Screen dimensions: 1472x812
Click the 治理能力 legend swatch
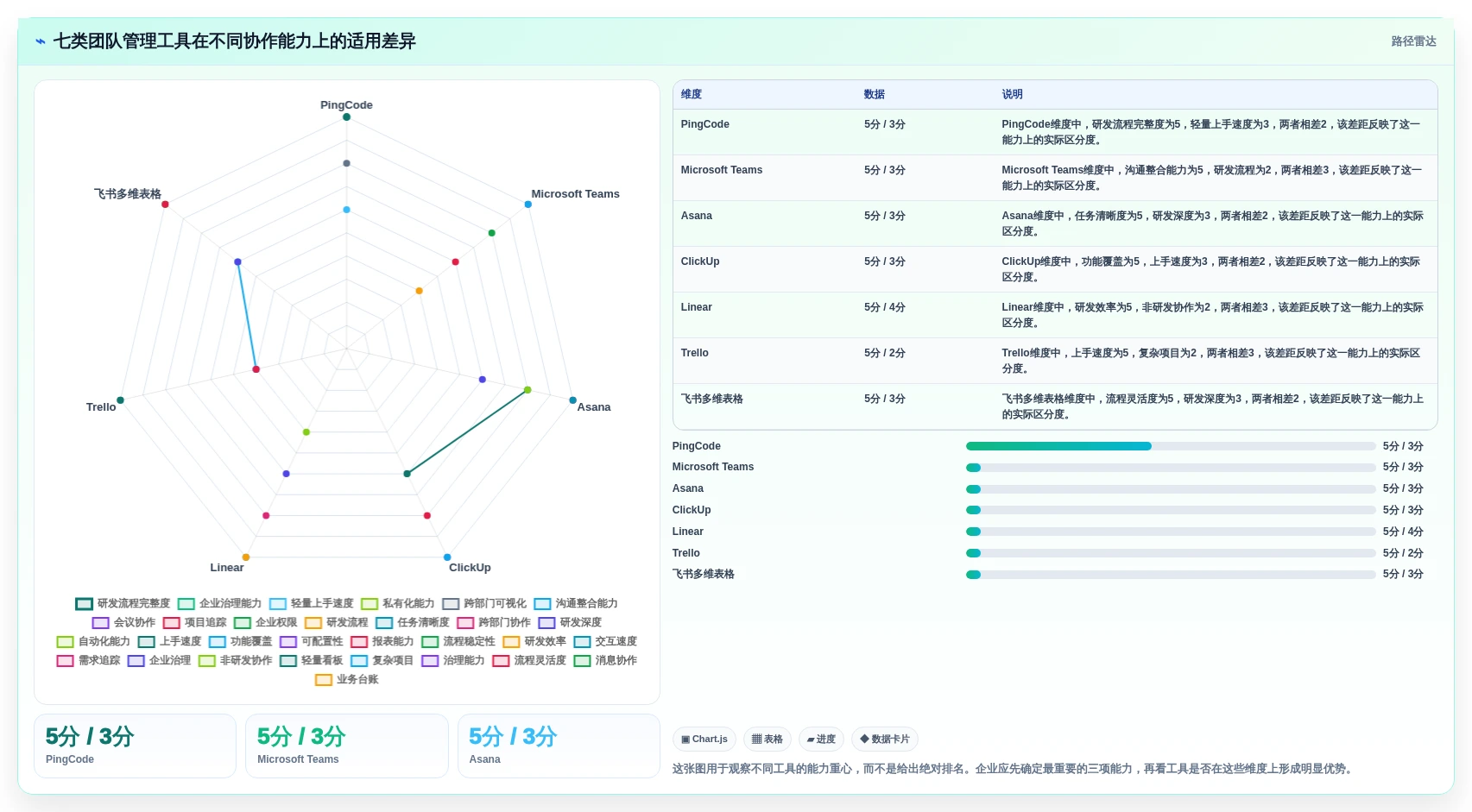click(430, 661)
